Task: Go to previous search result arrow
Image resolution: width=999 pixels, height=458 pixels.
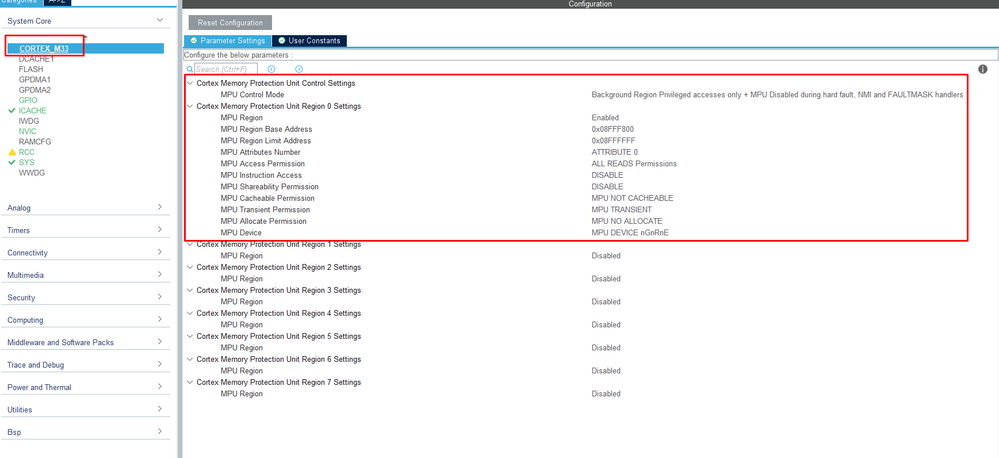Action: (x=271, y=69)
